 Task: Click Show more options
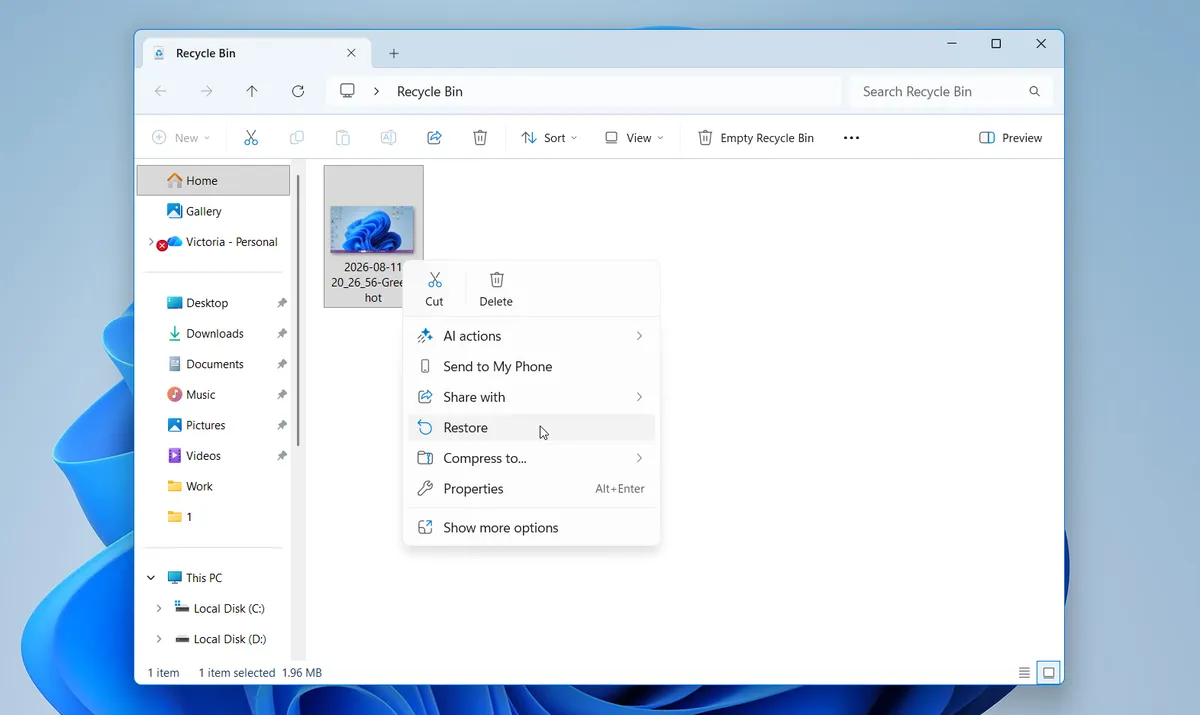[x=531, y=528]
